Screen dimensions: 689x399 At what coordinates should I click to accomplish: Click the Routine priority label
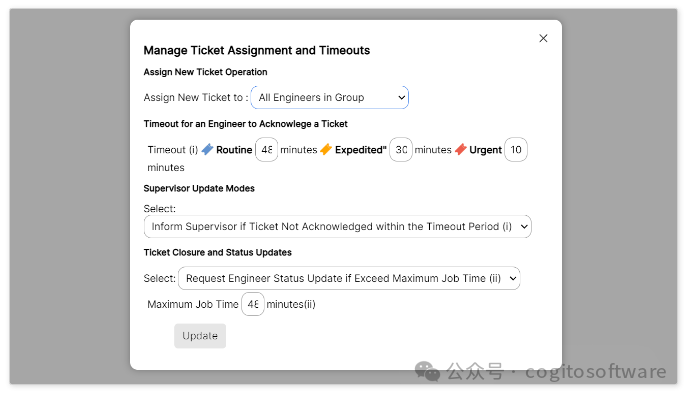[234, 150]
